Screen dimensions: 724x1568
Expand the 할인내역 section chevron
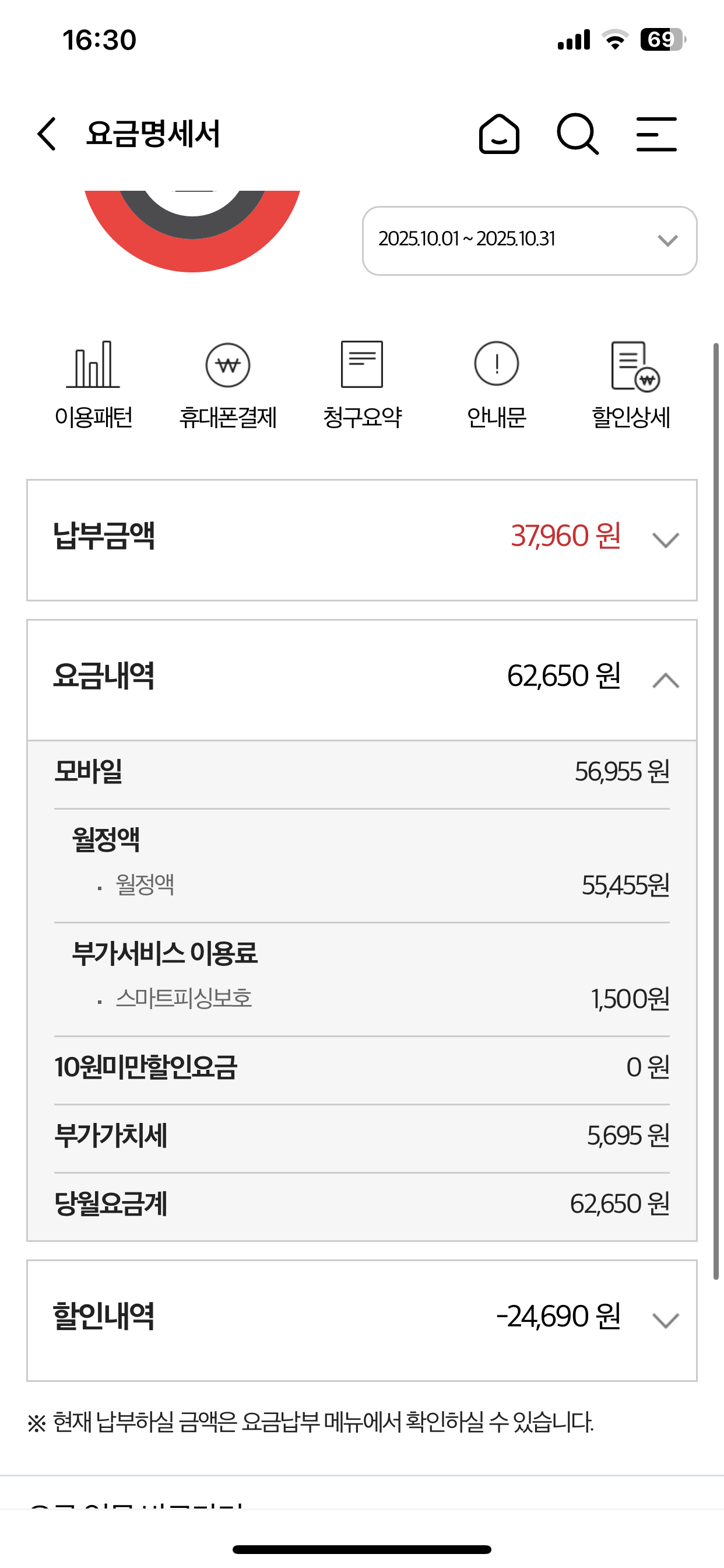(665, 1320)
